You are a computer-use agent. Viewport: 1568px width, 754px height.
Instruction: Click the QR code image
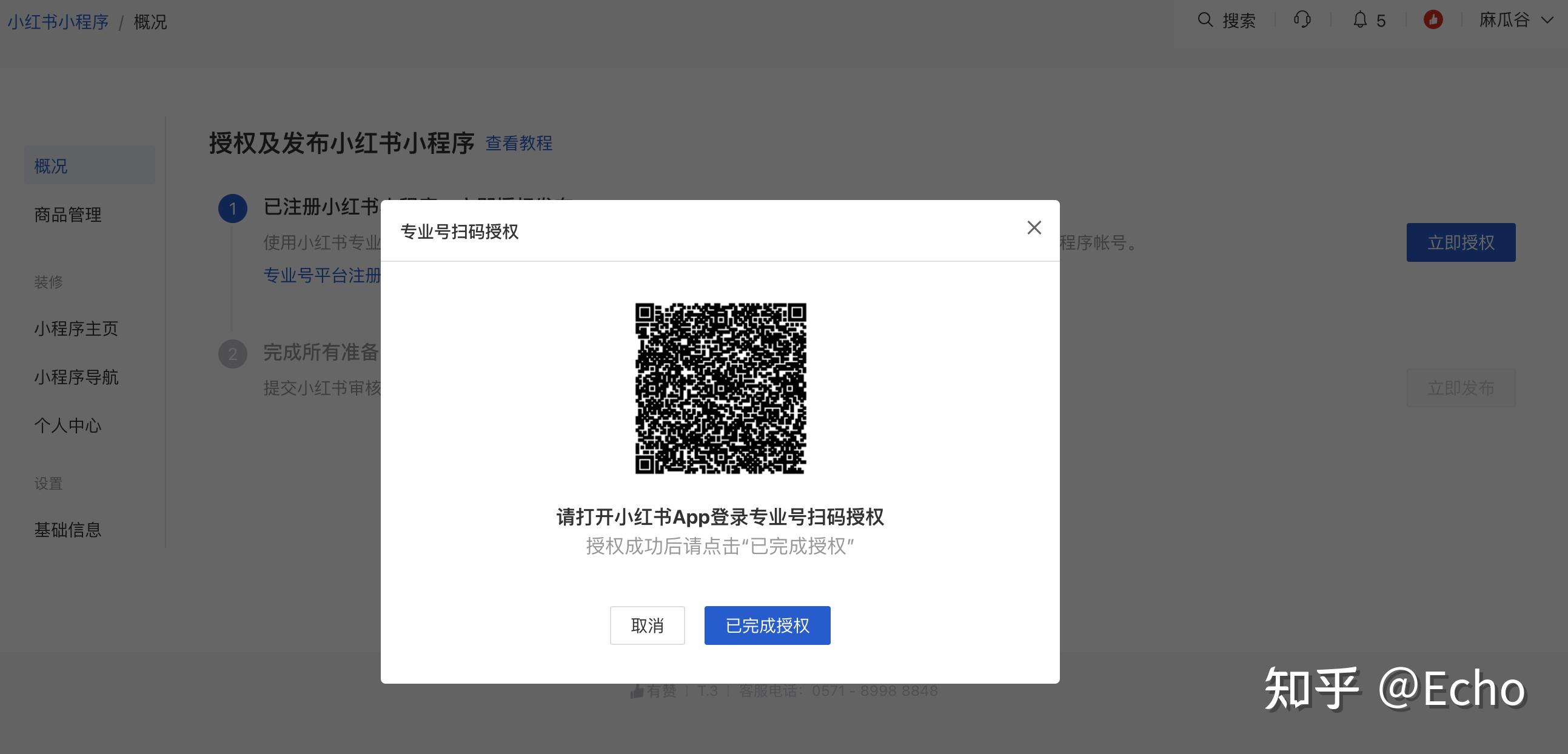[x=720, y=389]
